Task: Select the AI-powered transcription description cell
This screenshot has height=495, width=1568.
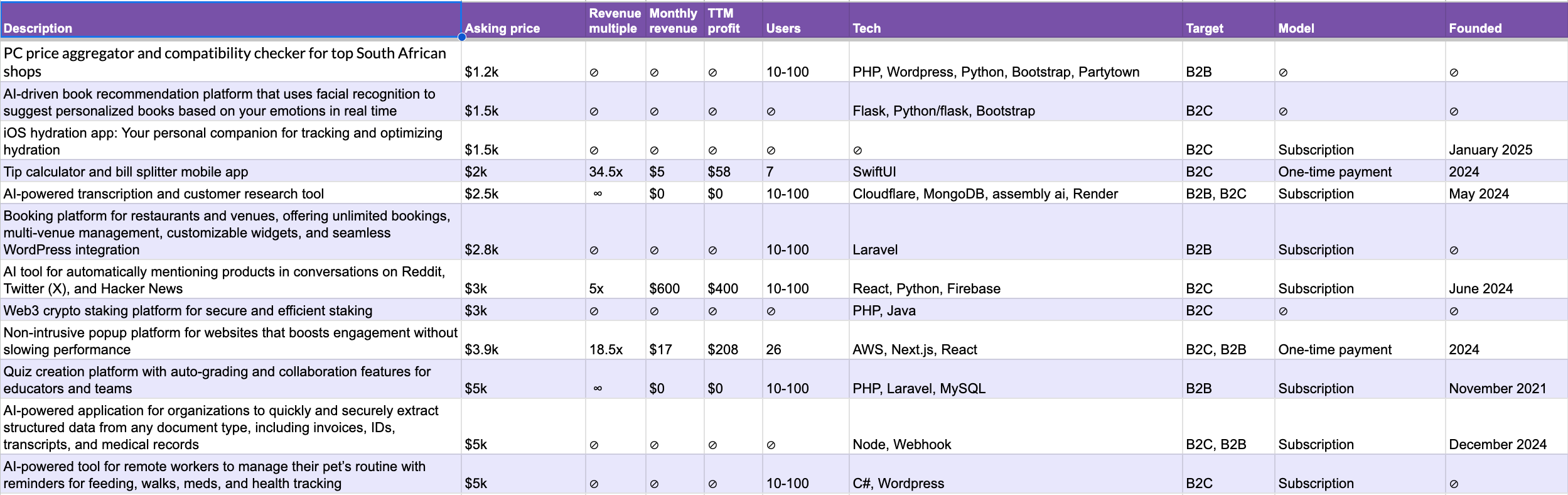Action: [x=230, y=193]
